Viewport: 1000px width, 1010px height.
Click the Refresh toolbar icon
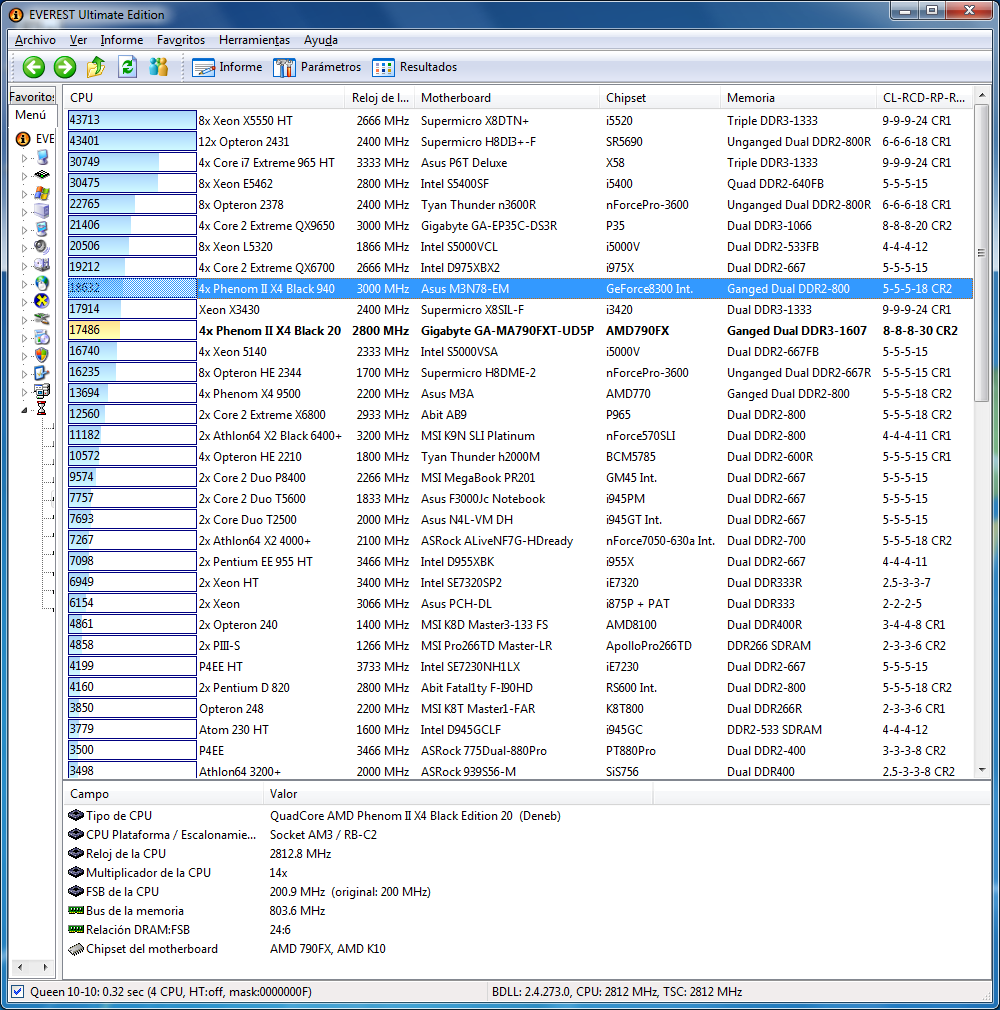tap(127, 67)
